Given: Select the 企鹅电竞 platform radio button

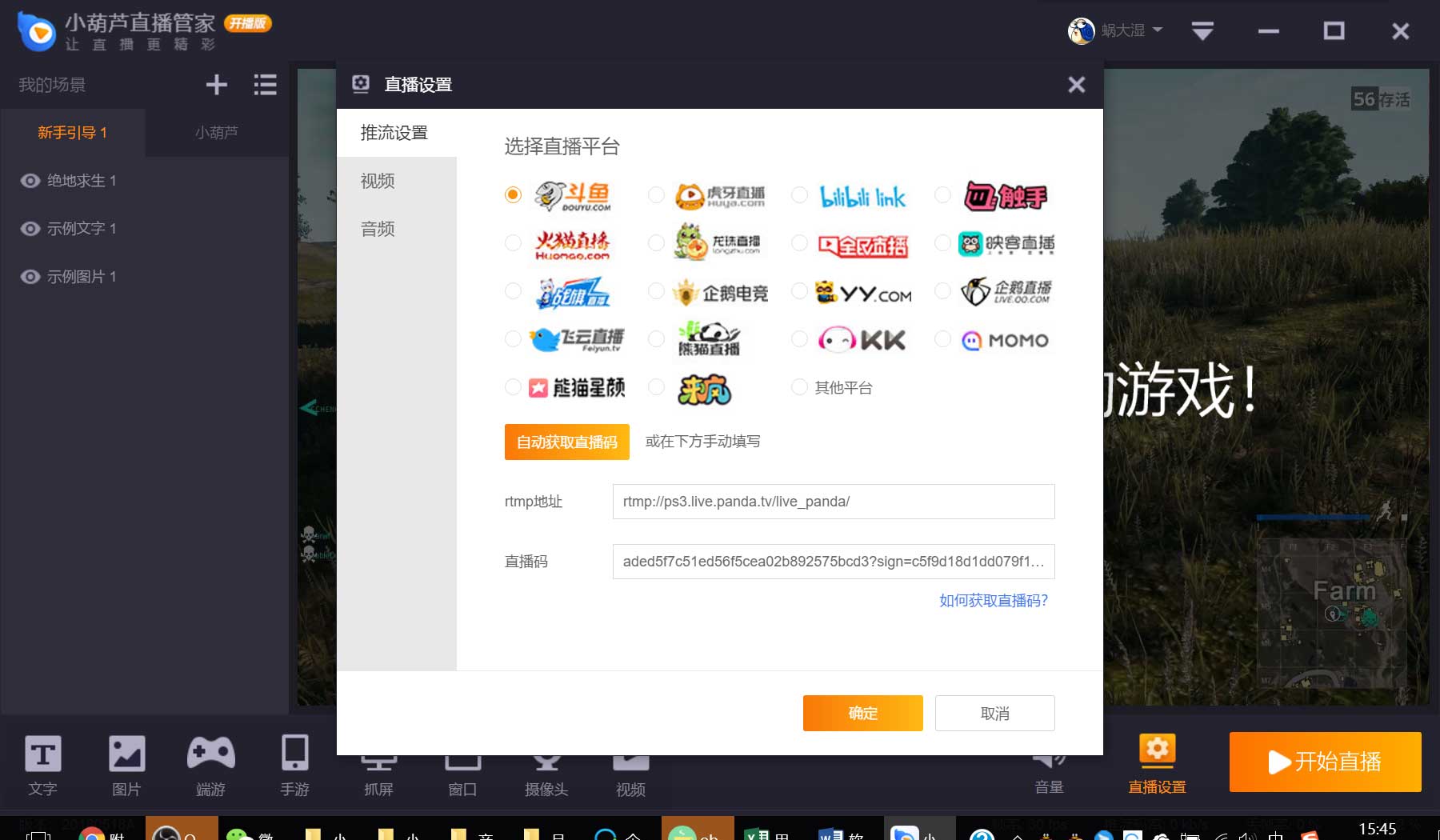Looking at the screenshot, I should 656,290.
